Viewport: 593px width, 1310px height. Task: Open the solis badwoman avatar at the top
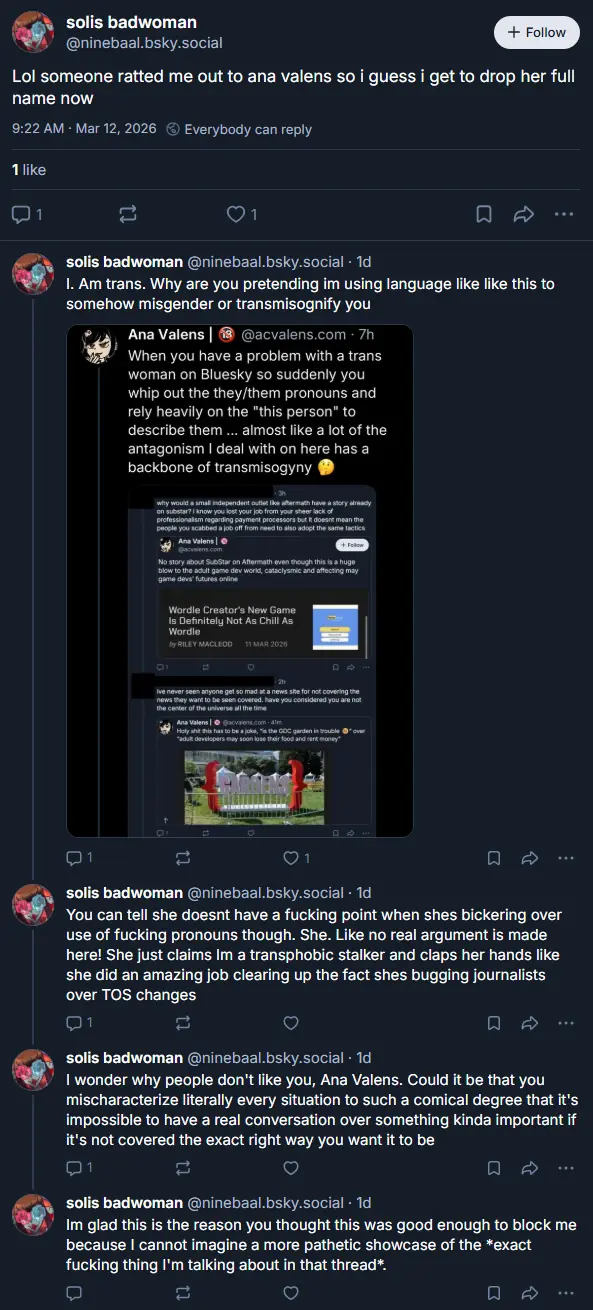tap(33, 33)
